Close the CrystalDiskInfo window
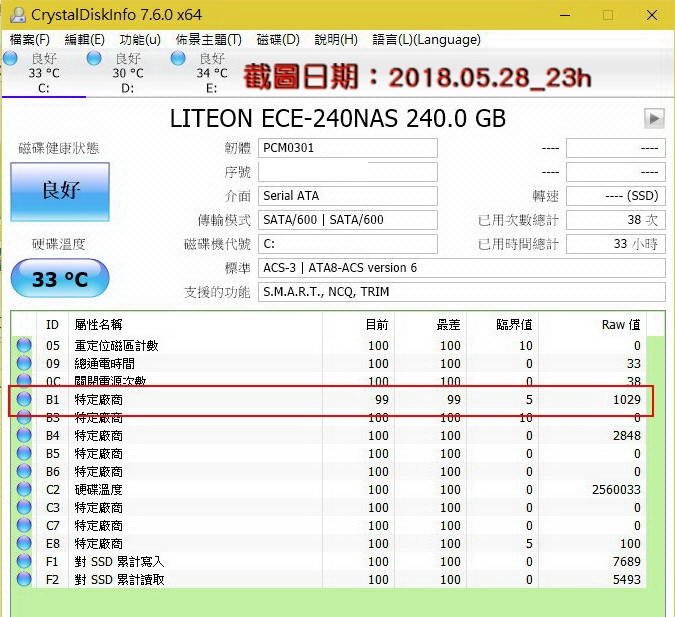The image size is (675, 617). [x=652, y=15]
